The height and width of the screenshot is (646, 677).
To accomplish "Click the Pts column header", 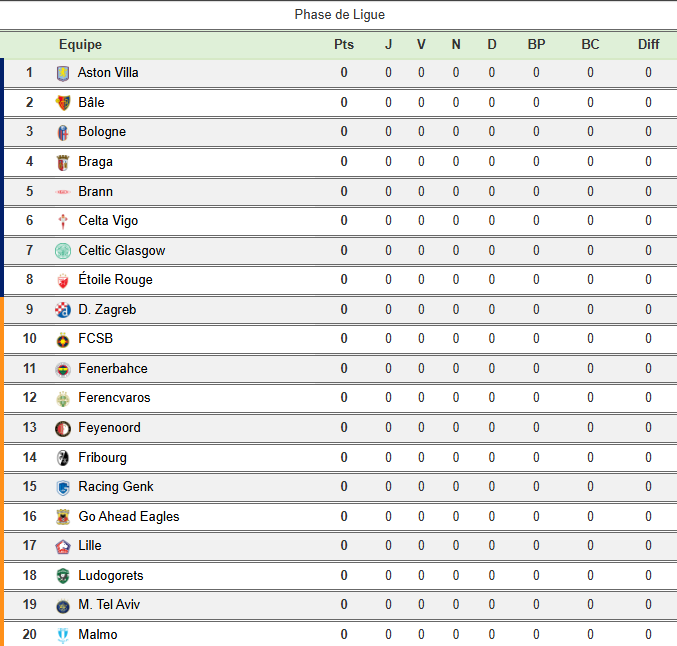I will tap(344, 44).
